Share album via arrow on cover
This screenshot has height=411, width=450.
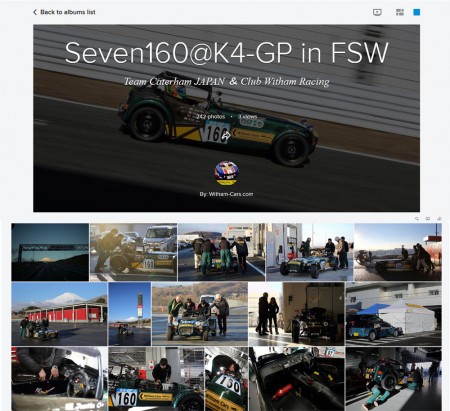(226, 135)
